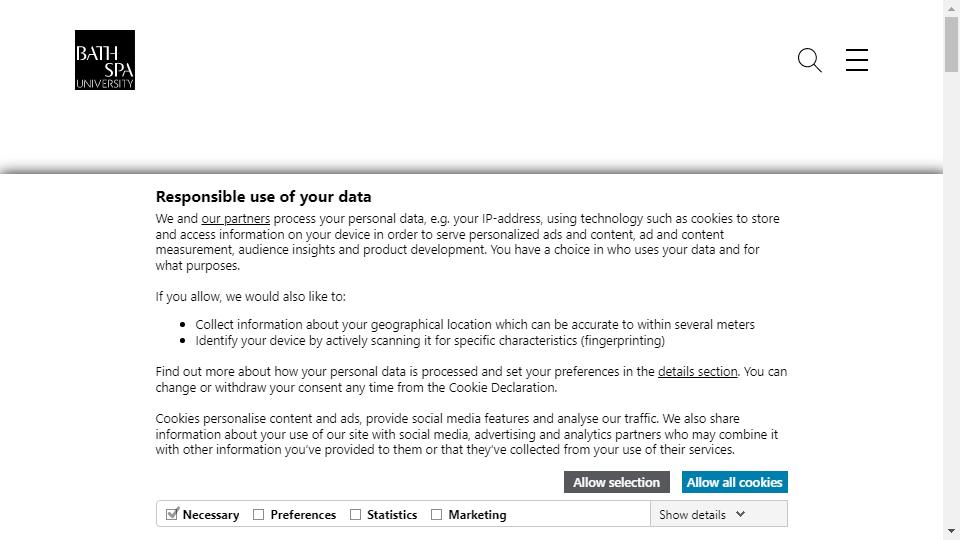Select the Statistics label text

(392, 515)
